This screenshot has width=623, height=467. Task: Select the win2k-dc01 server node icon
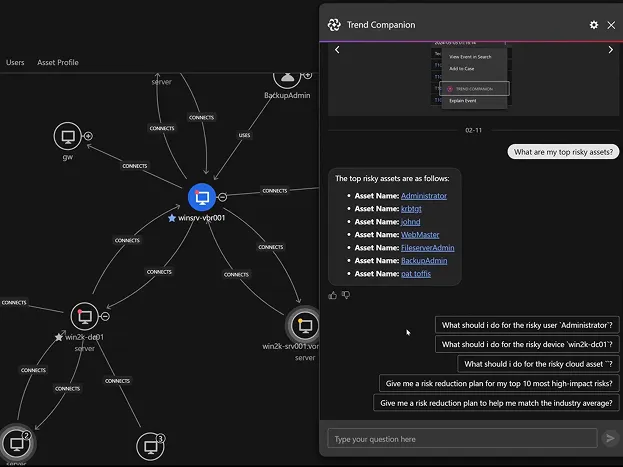coord(84,317)
